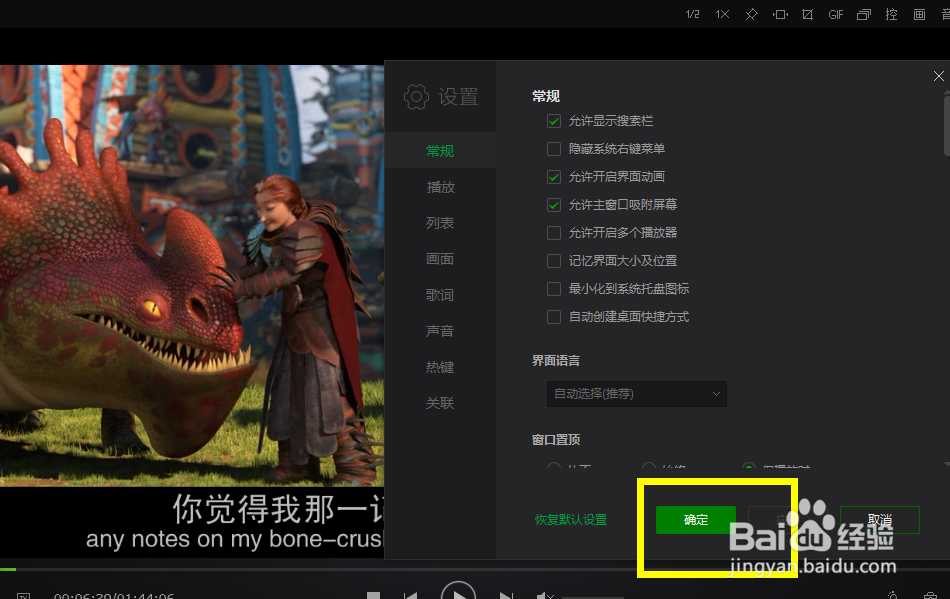Toggle 允许开启界面动画 checkbox
The width and height of the screenshot is (950, 599).
pyautogui.click(x=554, y=177)
